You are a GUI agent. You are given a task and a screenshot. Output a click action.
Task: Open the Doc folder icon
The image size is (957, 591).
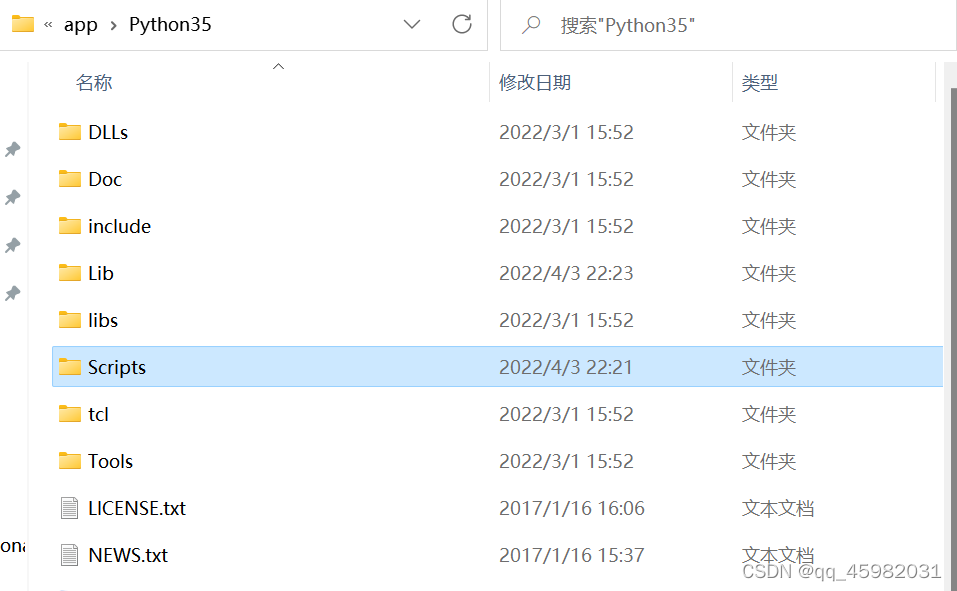tap(68, 178)
